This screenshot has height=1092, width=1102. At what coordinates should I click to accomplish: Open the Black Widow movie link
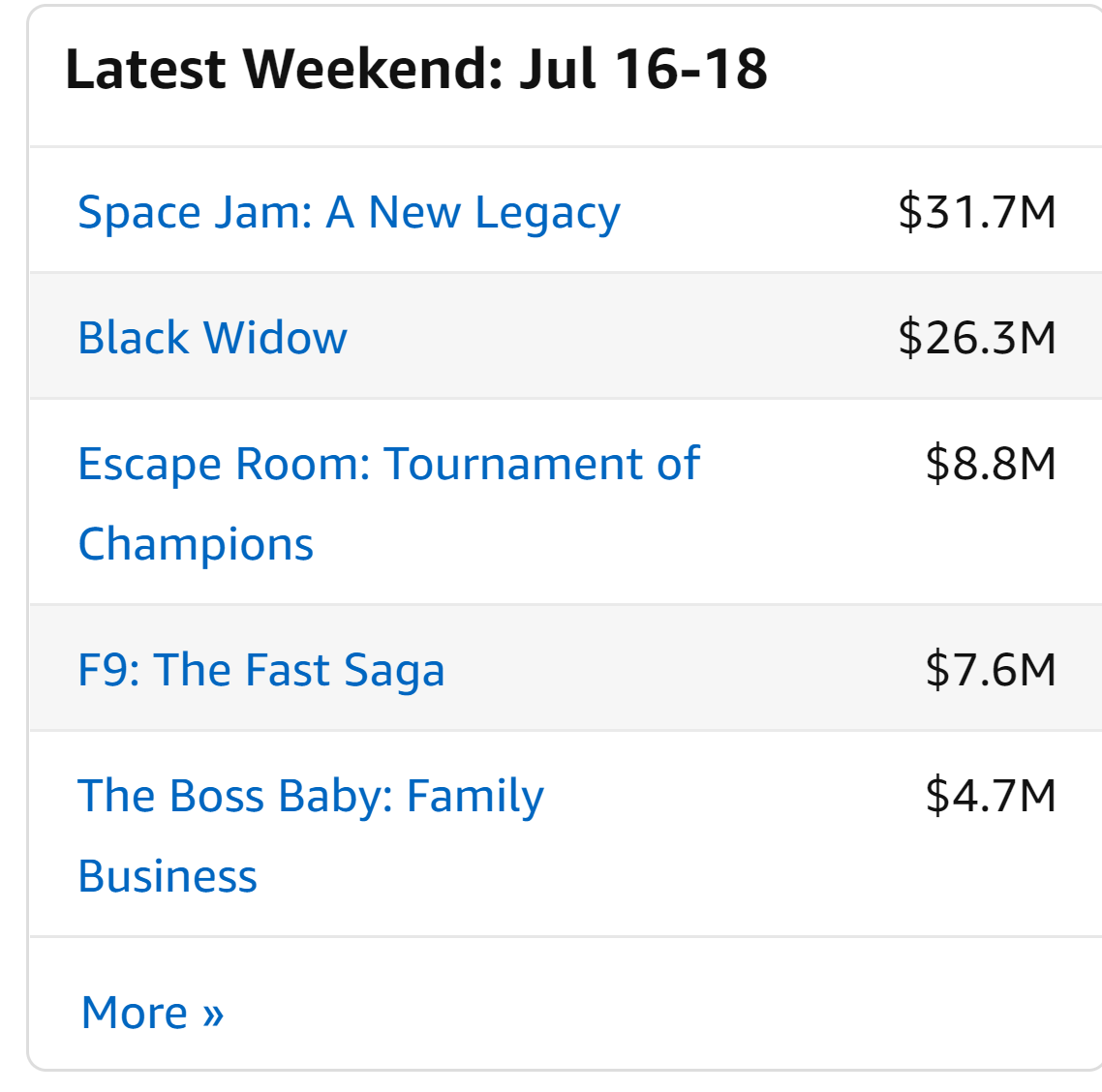(x=212, y=338)
